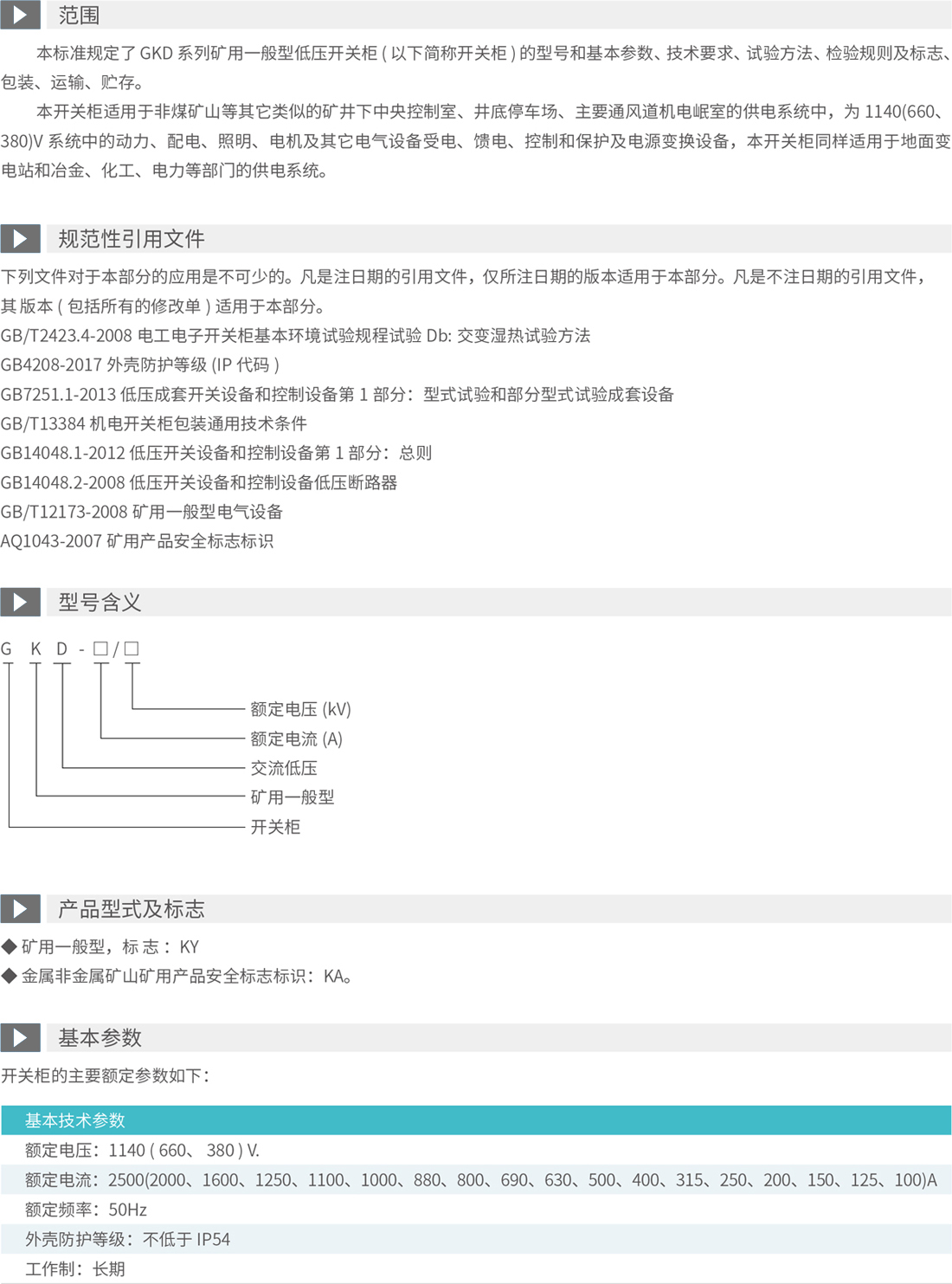
Task: Click the arrow icon next to 规范性引用文件
Action: (x=20, y=239)
